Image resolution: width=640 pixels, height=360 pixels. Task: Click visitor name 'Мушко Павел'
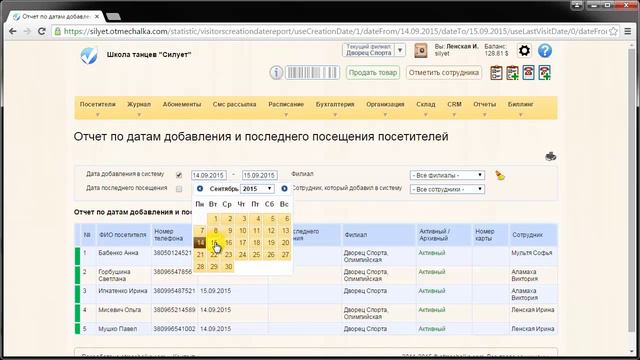(x=118, y=329)
